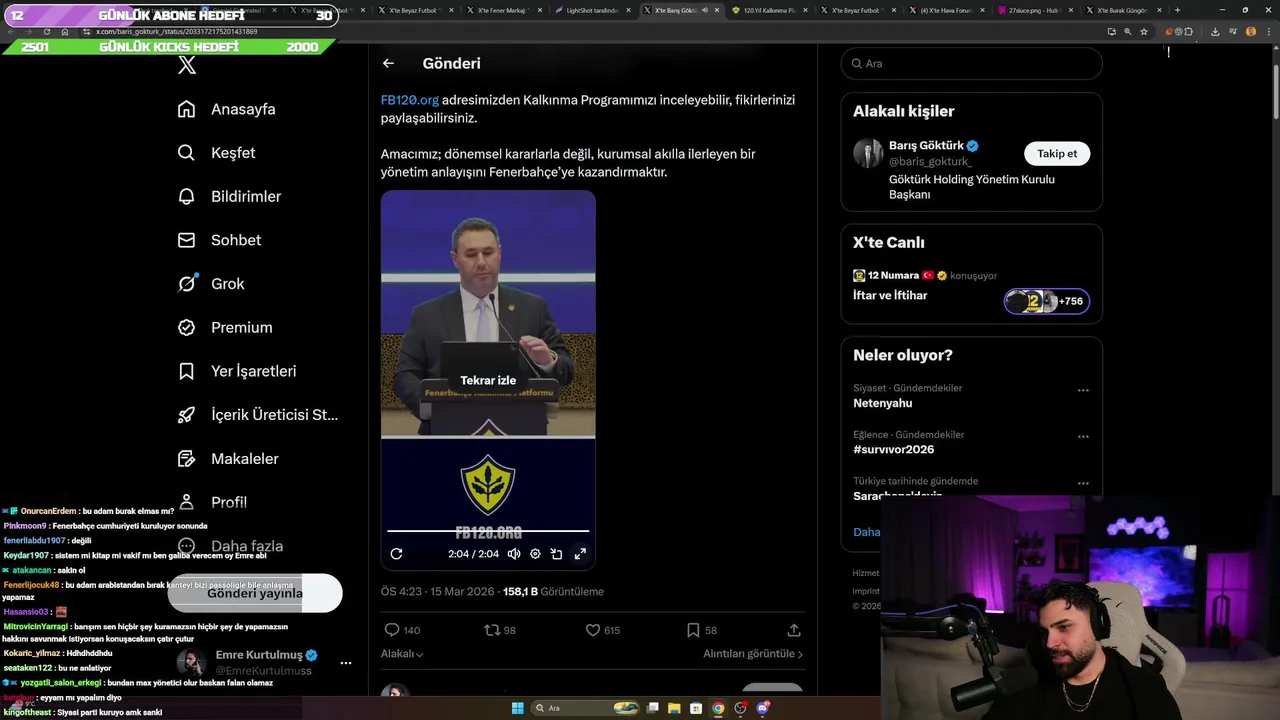Switch to LightShot browser tab
This screenshot has width=1280, height=720.
click(591, 10)
